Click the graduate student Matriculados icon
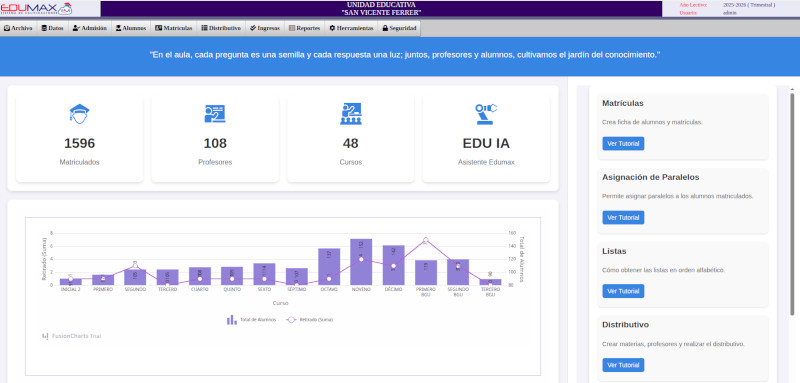This screenshot has width=800, height=383. coord(79,114)
